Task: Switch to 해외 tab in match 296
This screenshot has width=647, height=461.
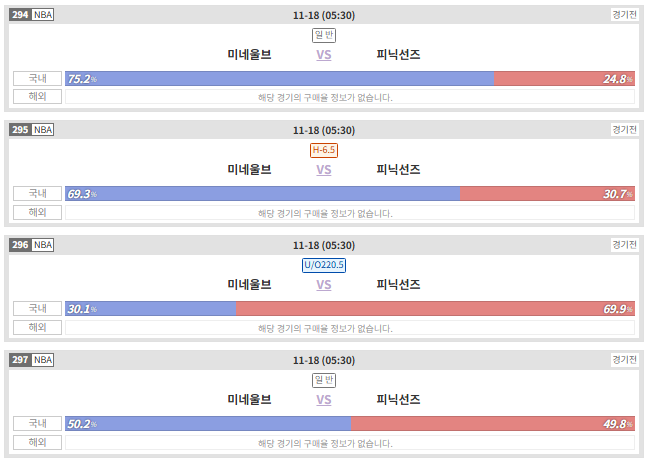Action: [38, 327]
